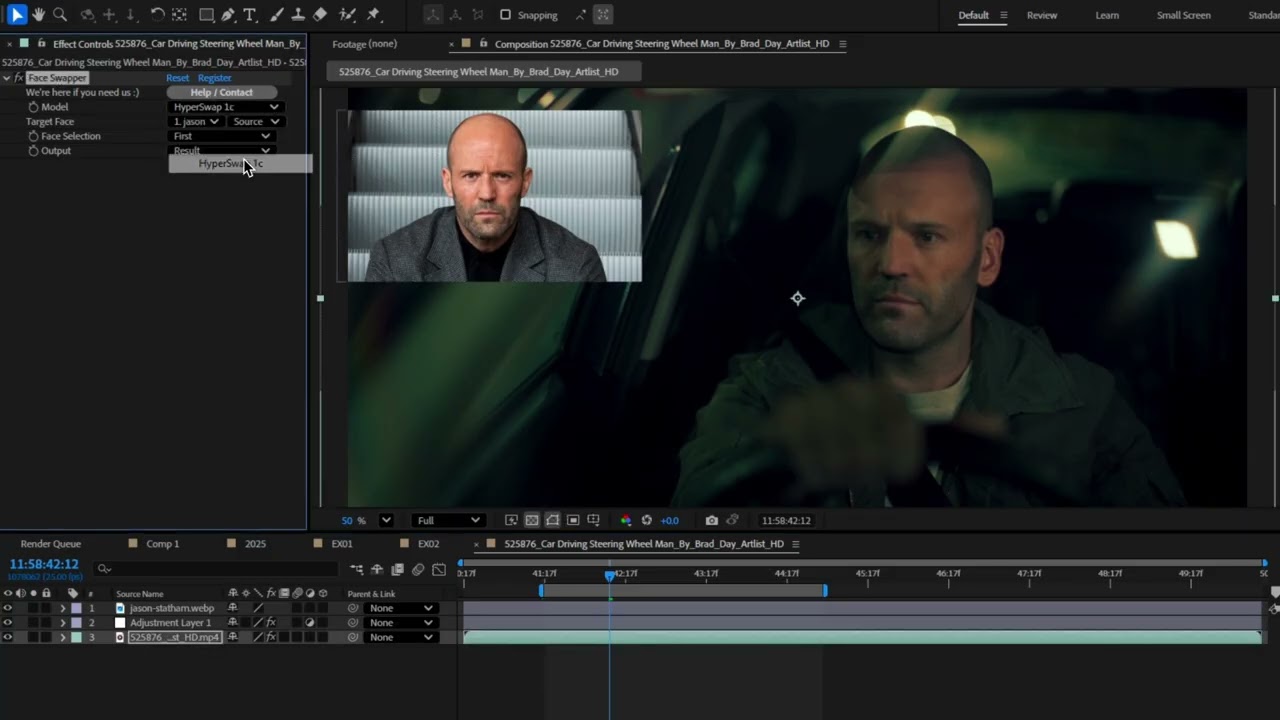Click the Graph Editor icon
The image size is (1280, 720).
pos(439,570)
